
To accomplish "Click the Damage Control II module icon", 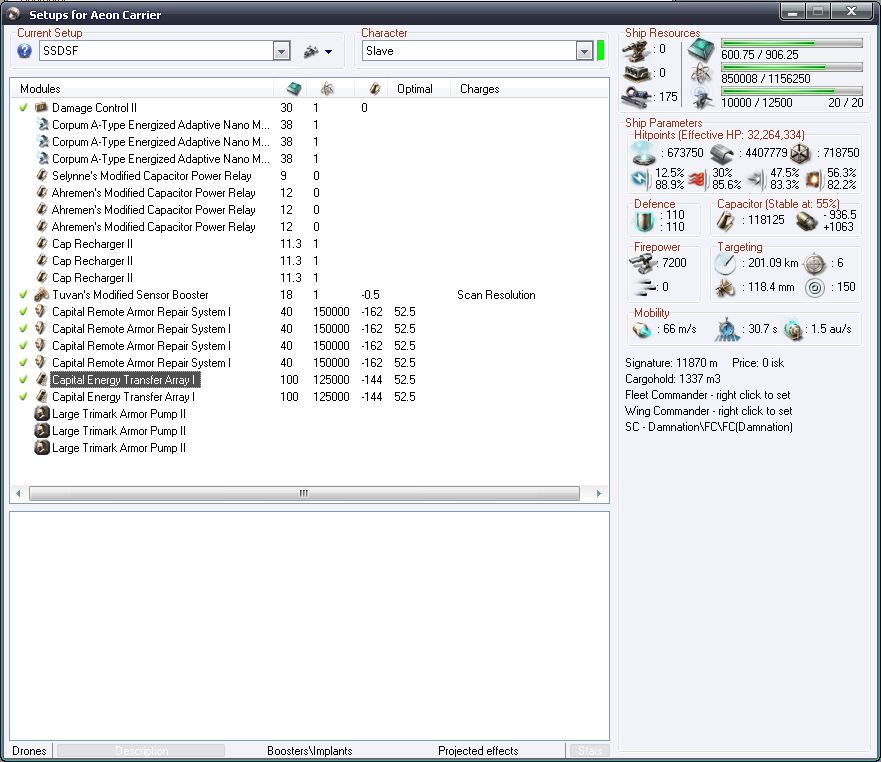I will (x=41, y=107).
